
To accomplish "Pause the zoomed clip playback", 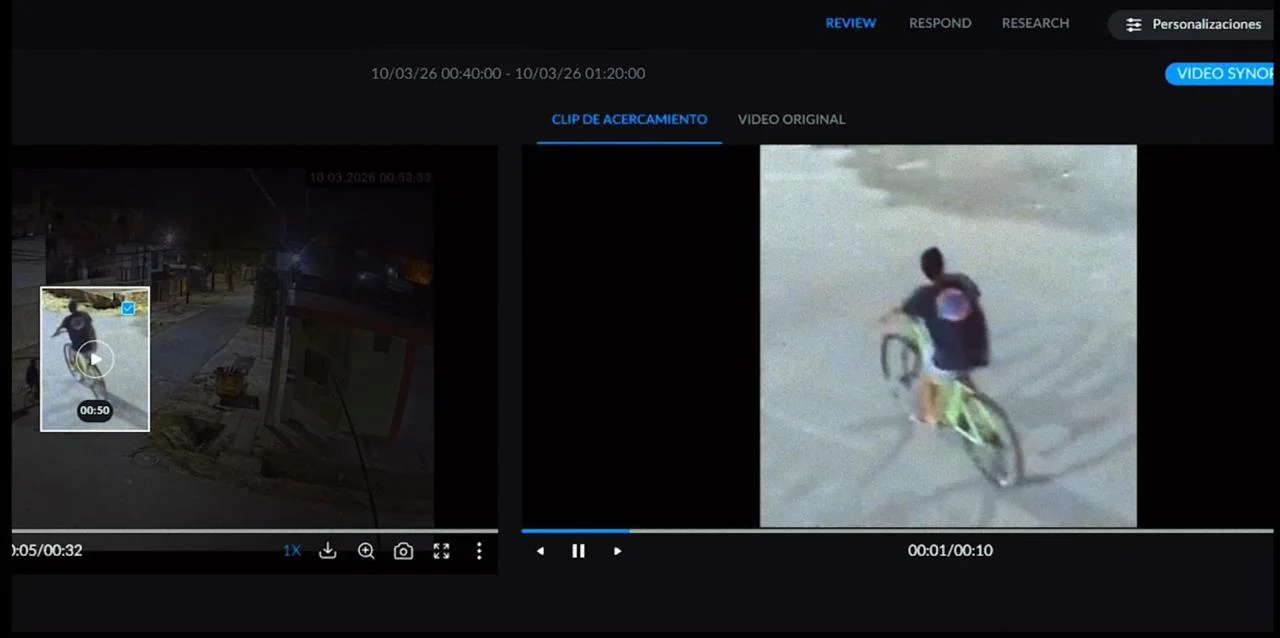I will [578, 551].
